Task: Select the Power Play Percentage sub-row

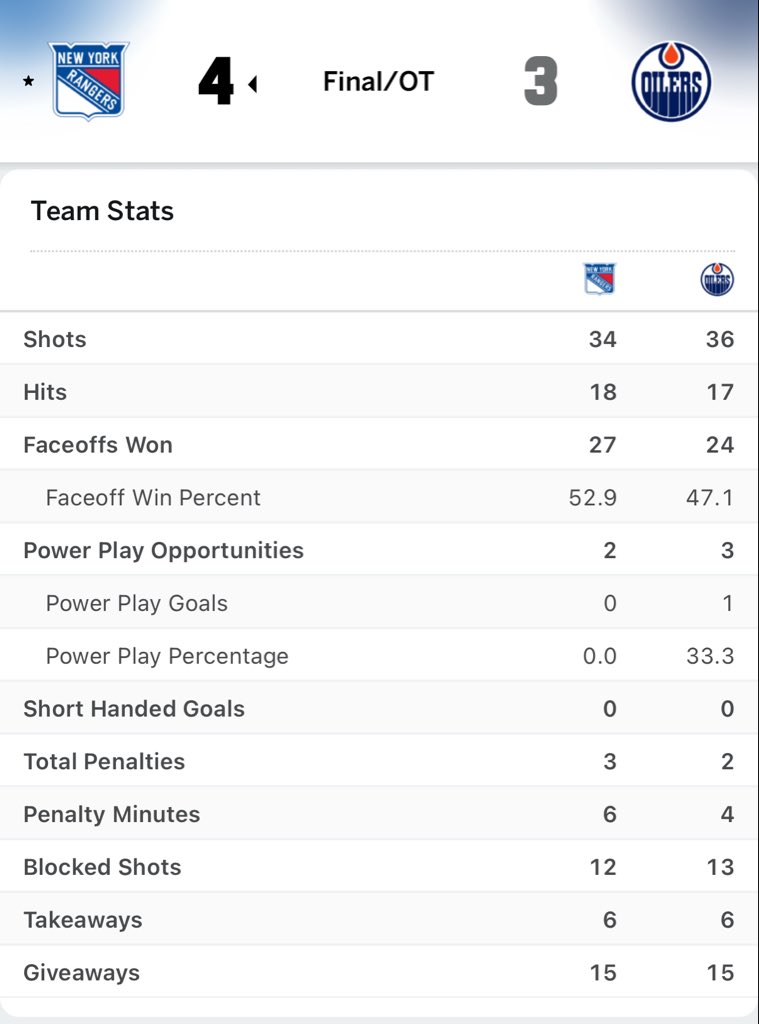Action: (x=167, y=657)
